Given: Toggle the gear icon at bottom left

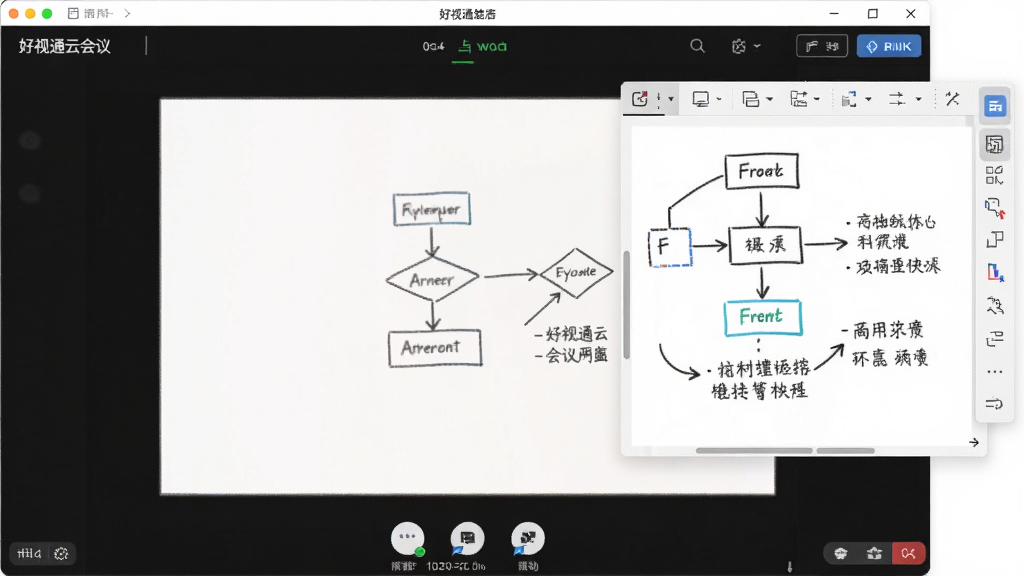Looking at the screenshot, I should [x=61, y=554].
